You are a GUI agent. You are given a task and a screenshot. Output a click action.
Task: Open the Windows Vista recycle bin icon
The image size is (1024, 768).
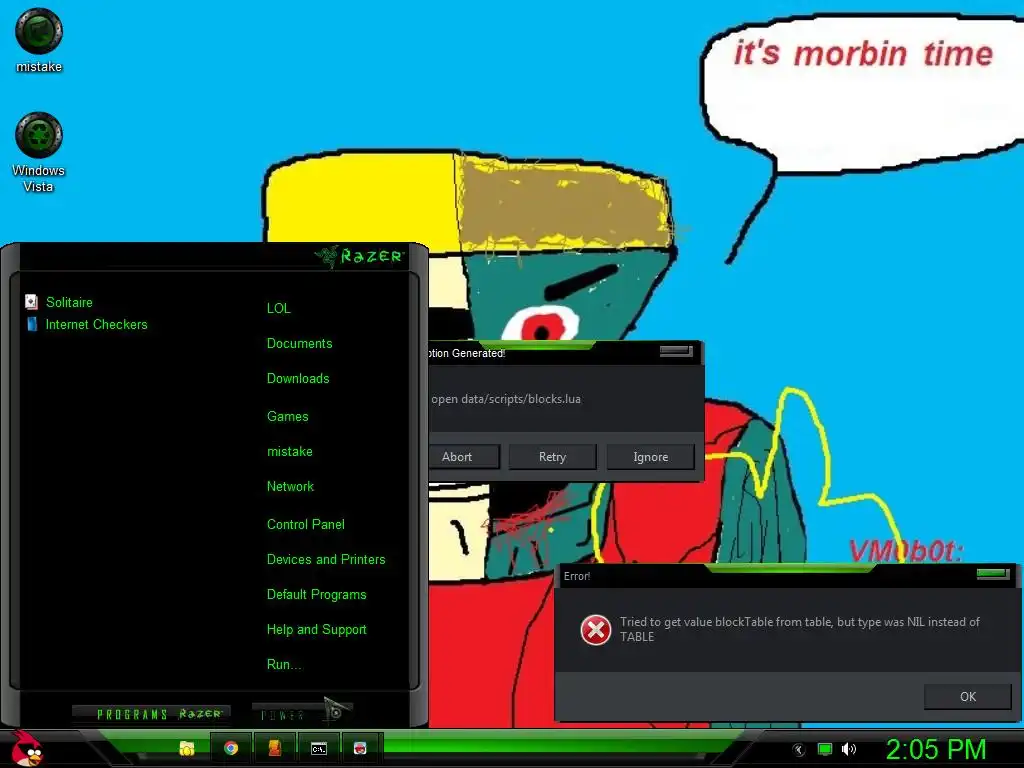tap(39, 152)
